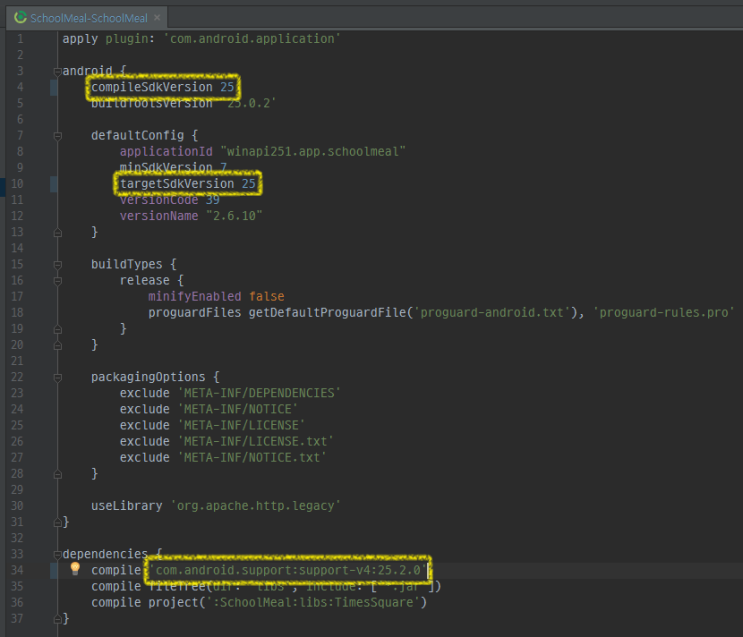The height and width of the screenshot is (637, 743).
Task: Click the support-v4:25.2.0 dependency string
Action: 288,569
